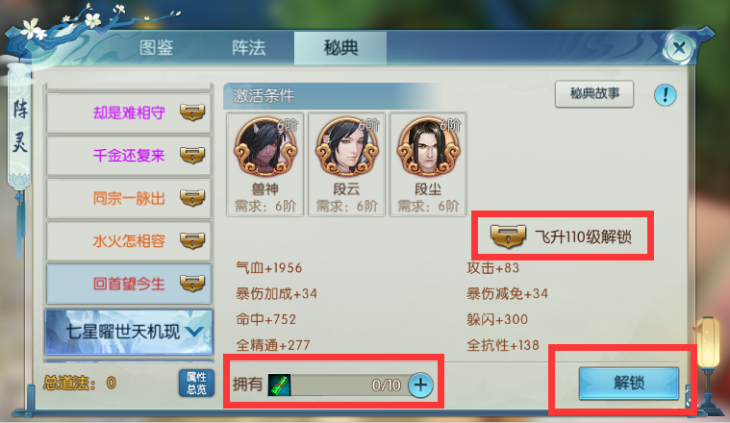Click the lock icon on 水火怎相容

(x=192, y=241)
